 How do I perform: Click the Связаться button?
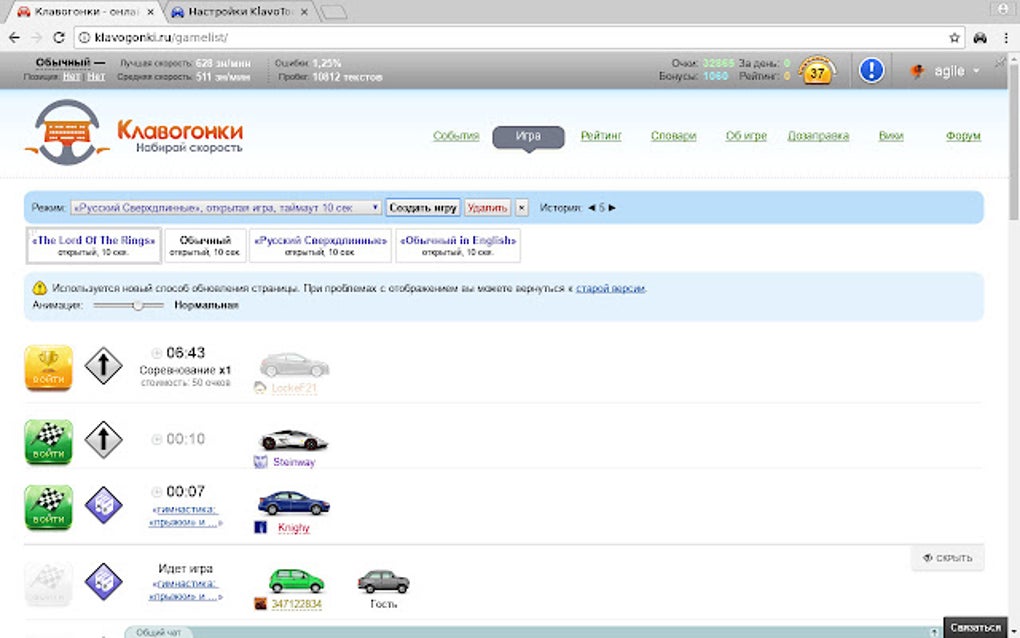975,628
